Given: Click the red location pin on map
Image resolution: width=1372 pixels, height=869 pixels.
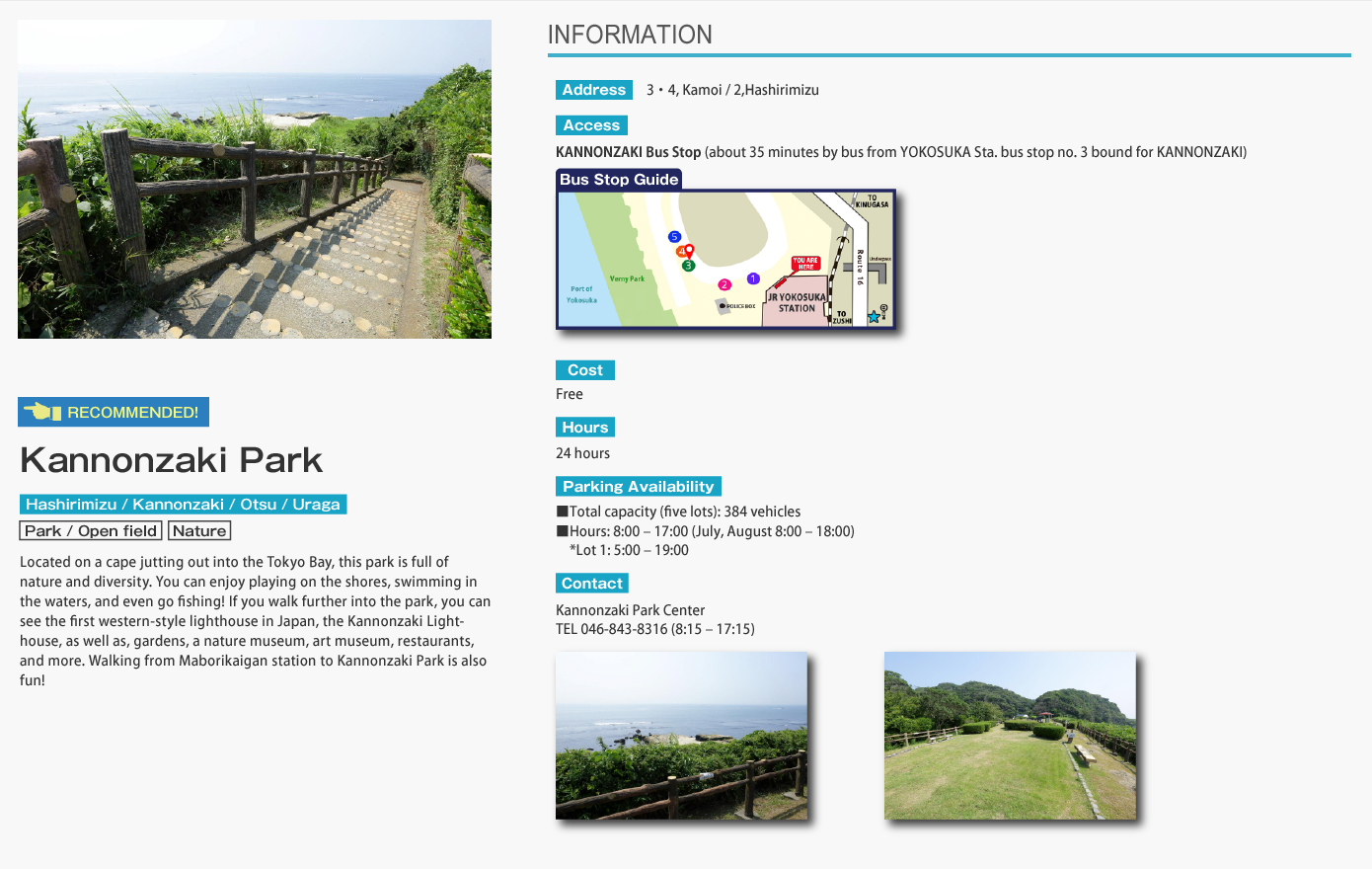Looking at the screenshot, I should (689, 250).
